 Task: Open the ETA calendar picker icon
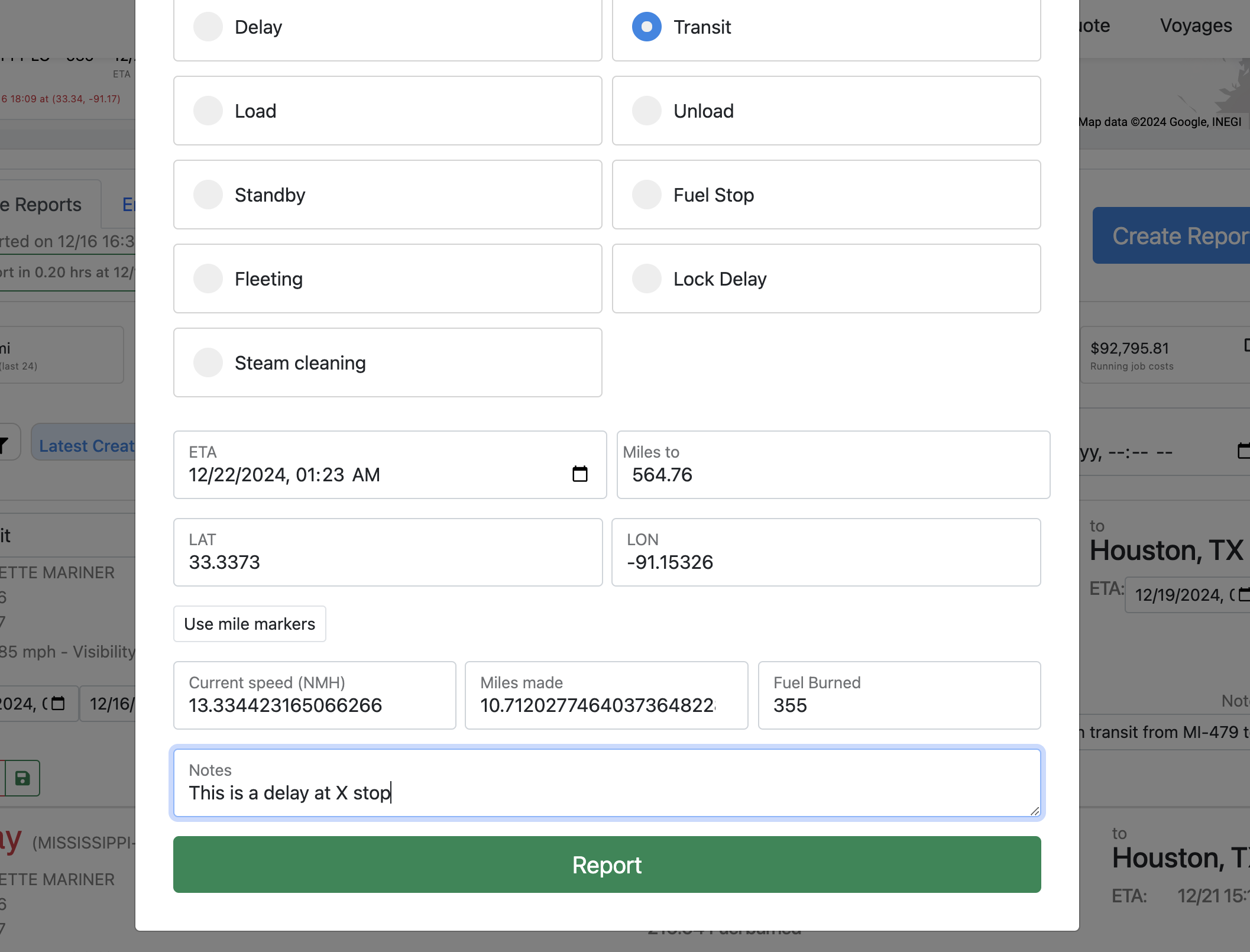point(579,474)
